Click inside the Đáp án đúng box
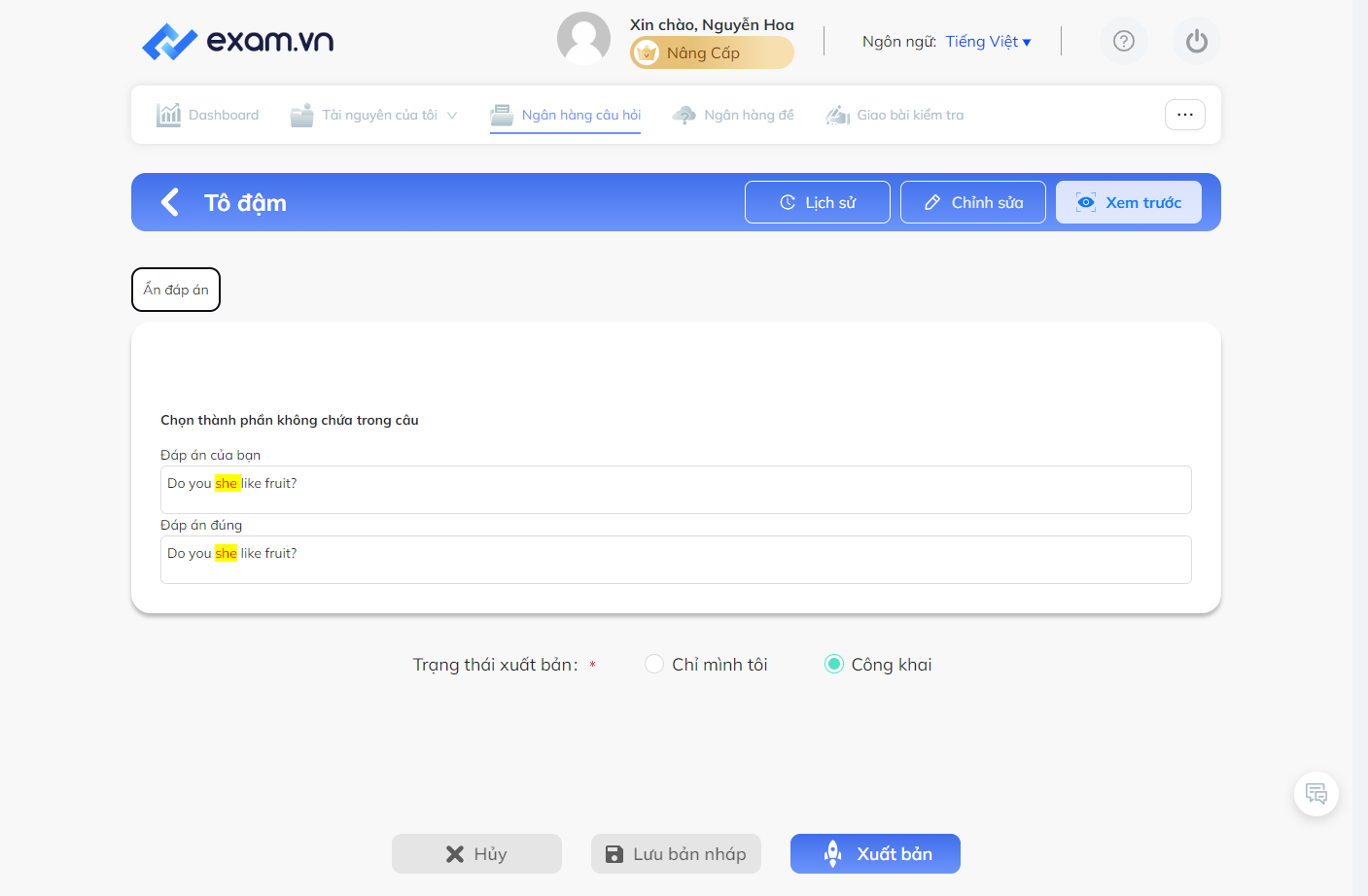1368x896 pixels. point(676,560)
